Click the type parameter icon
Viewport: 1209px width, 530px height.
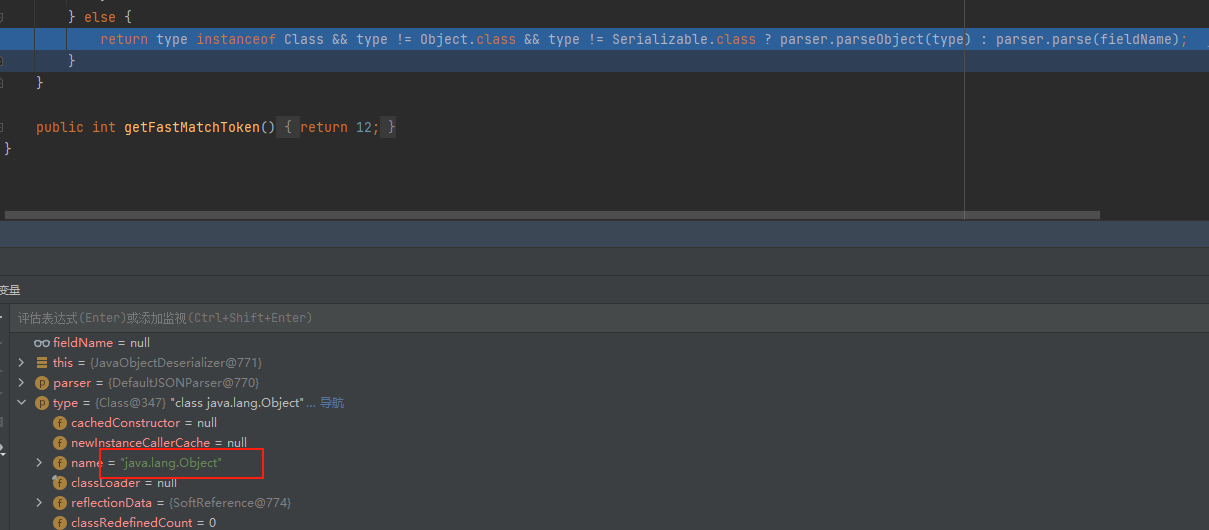coord(42,403)
